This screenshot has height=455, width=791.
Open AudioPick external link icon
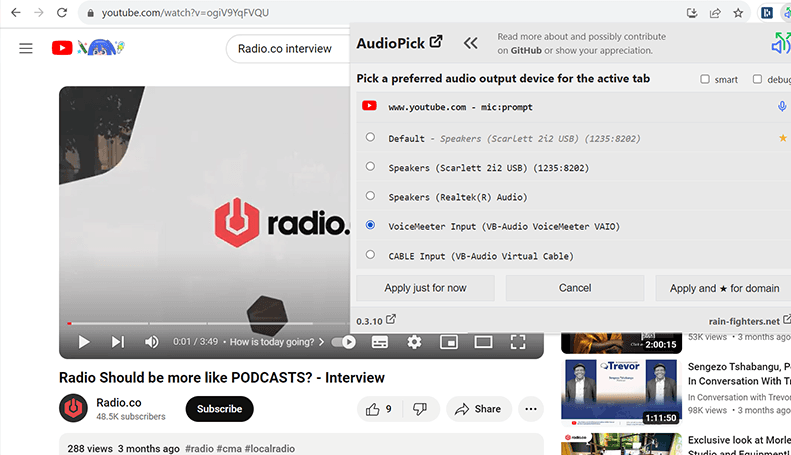[x=436, y=43]
